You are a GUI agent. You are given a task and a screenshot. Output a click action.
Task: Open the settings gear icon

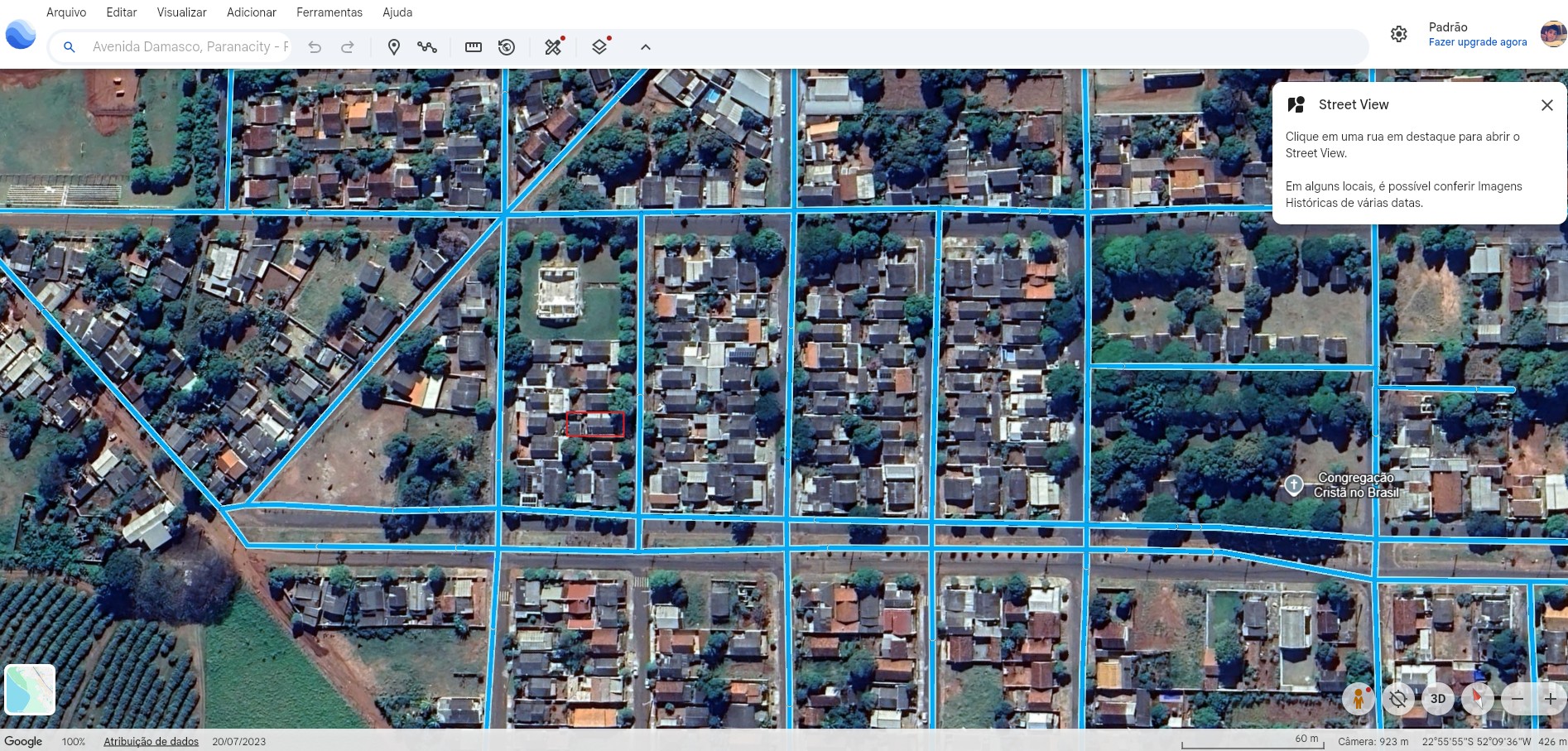tap(1399, 34)
